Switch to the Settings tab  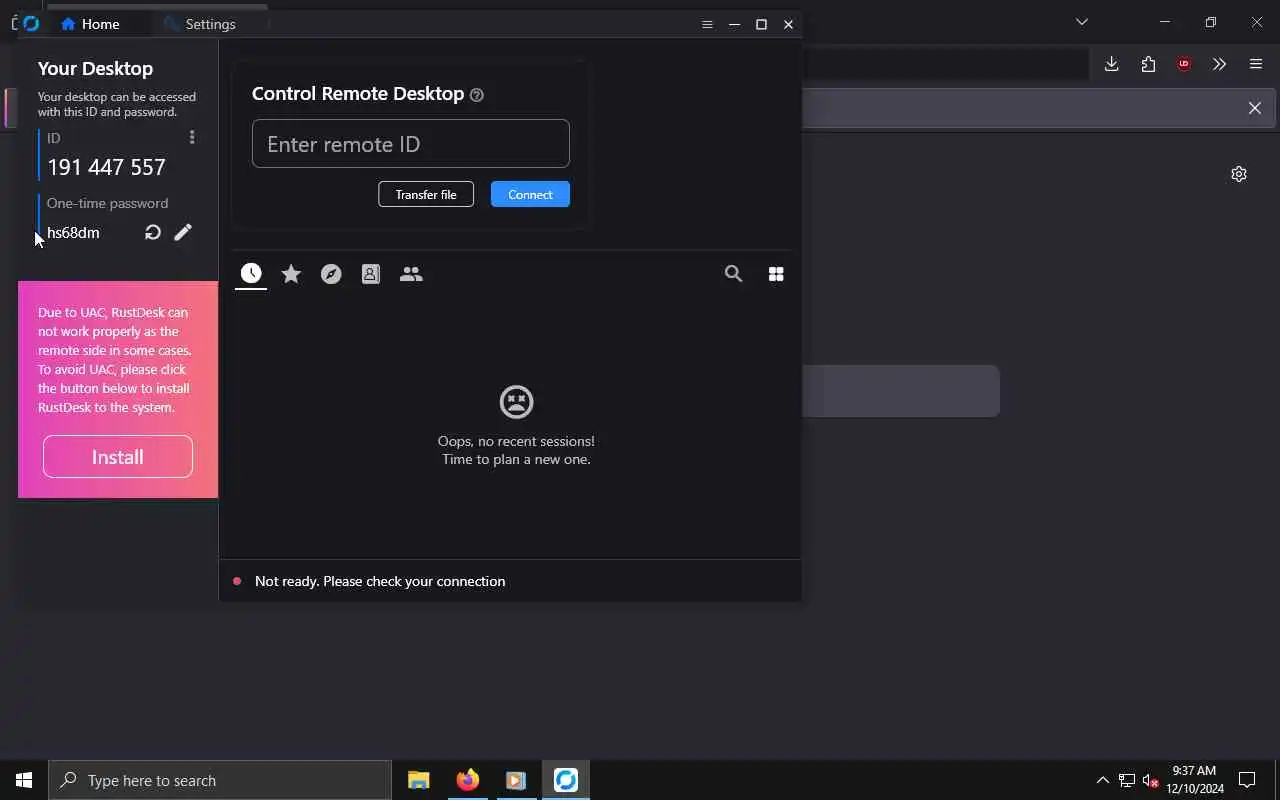click(200, 24)
